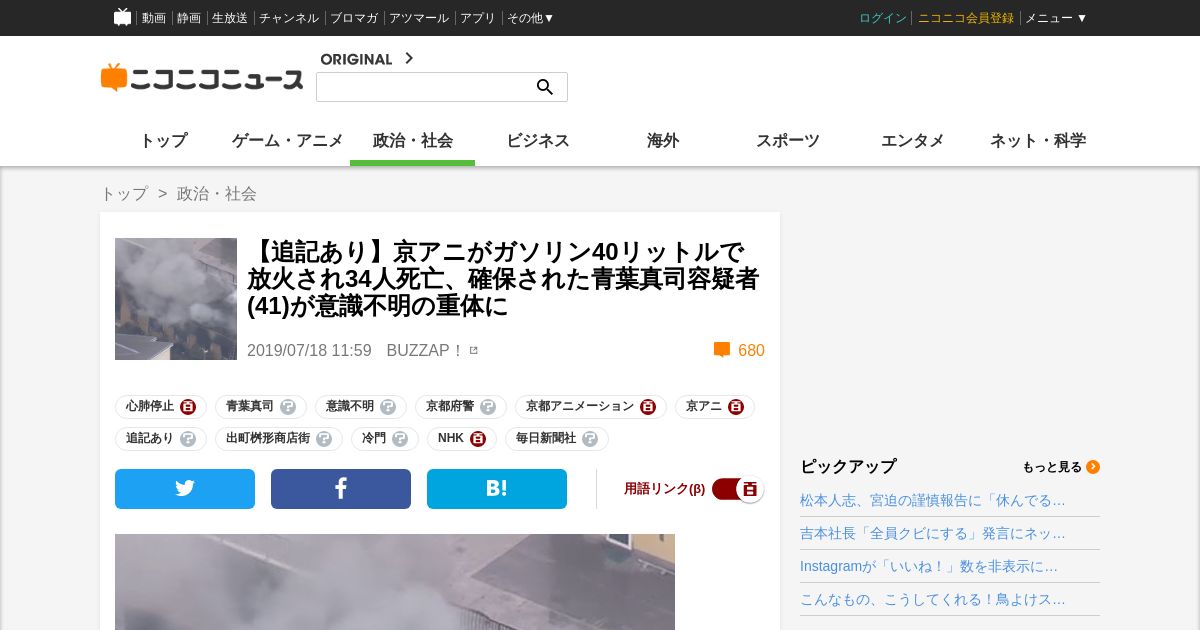Focus the news search input field
This screenshot has width=1200, height=630.
pos(426,87)
